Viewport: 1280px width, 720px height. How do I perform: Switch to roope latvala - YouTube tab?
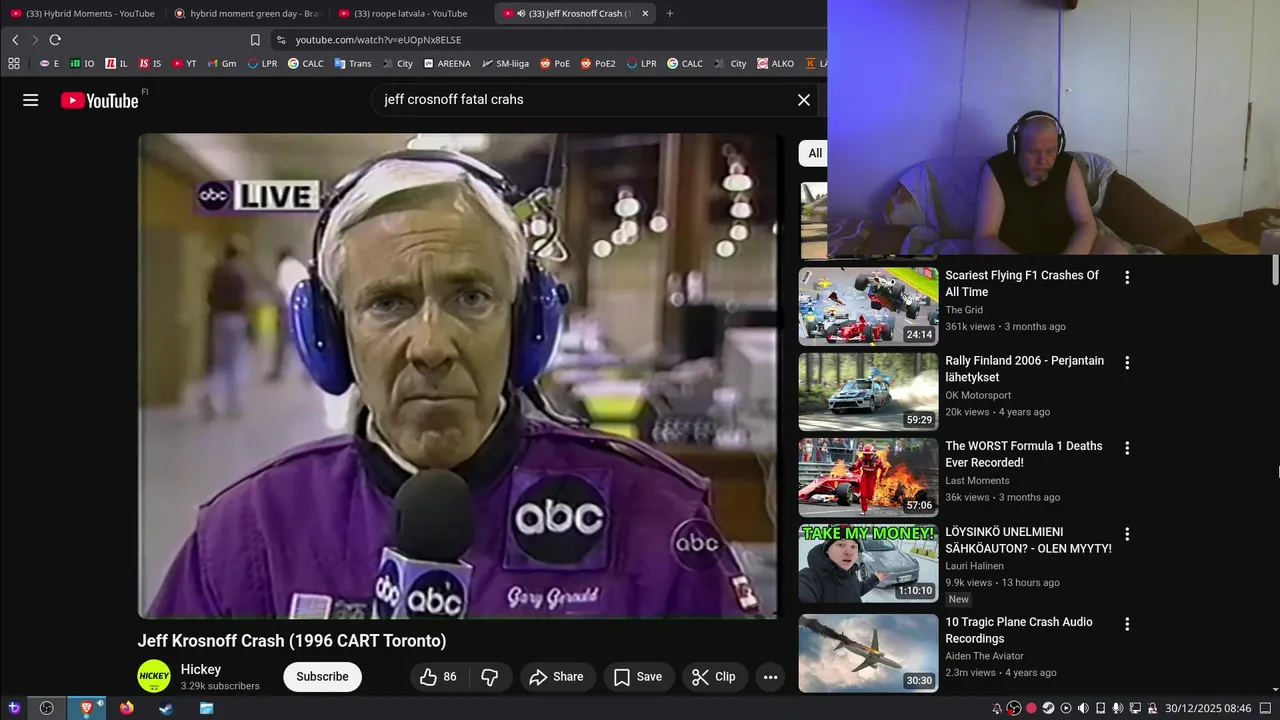(x=411, y=13)
